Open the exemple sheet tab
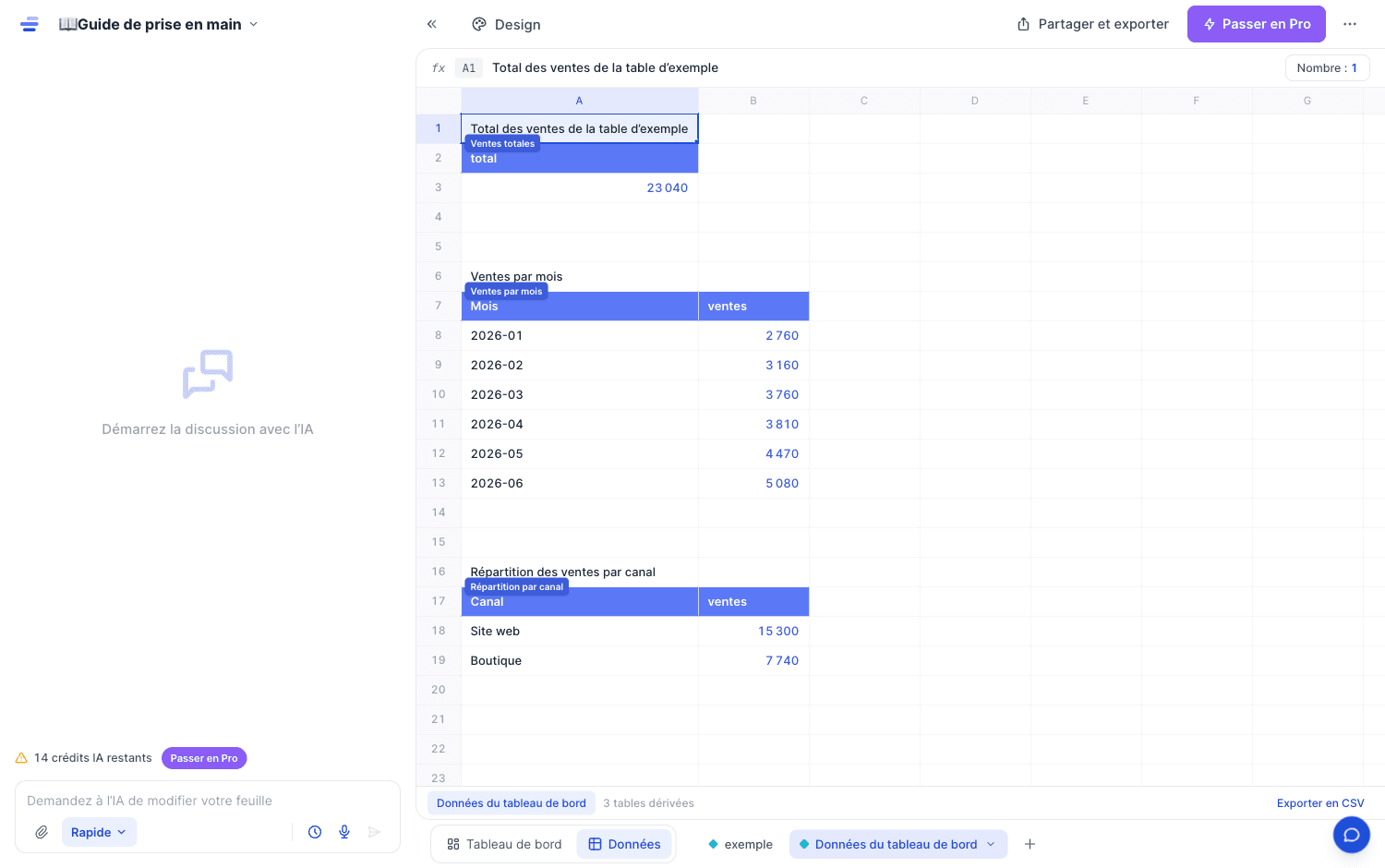This screenshot has height=868, width=1385. 740,844
